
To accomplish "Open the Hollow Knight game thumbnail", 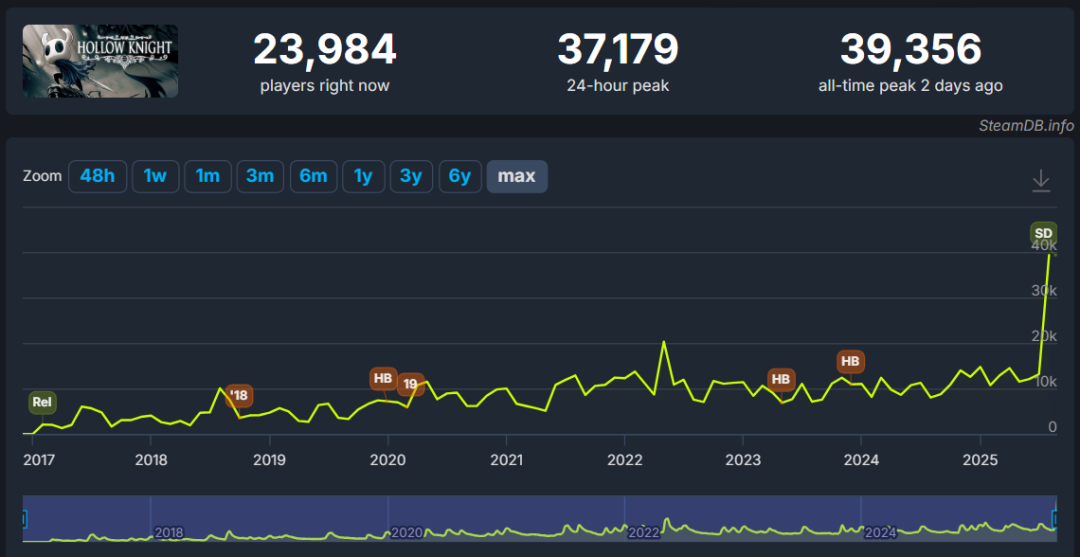I will (x=100, y=61).
